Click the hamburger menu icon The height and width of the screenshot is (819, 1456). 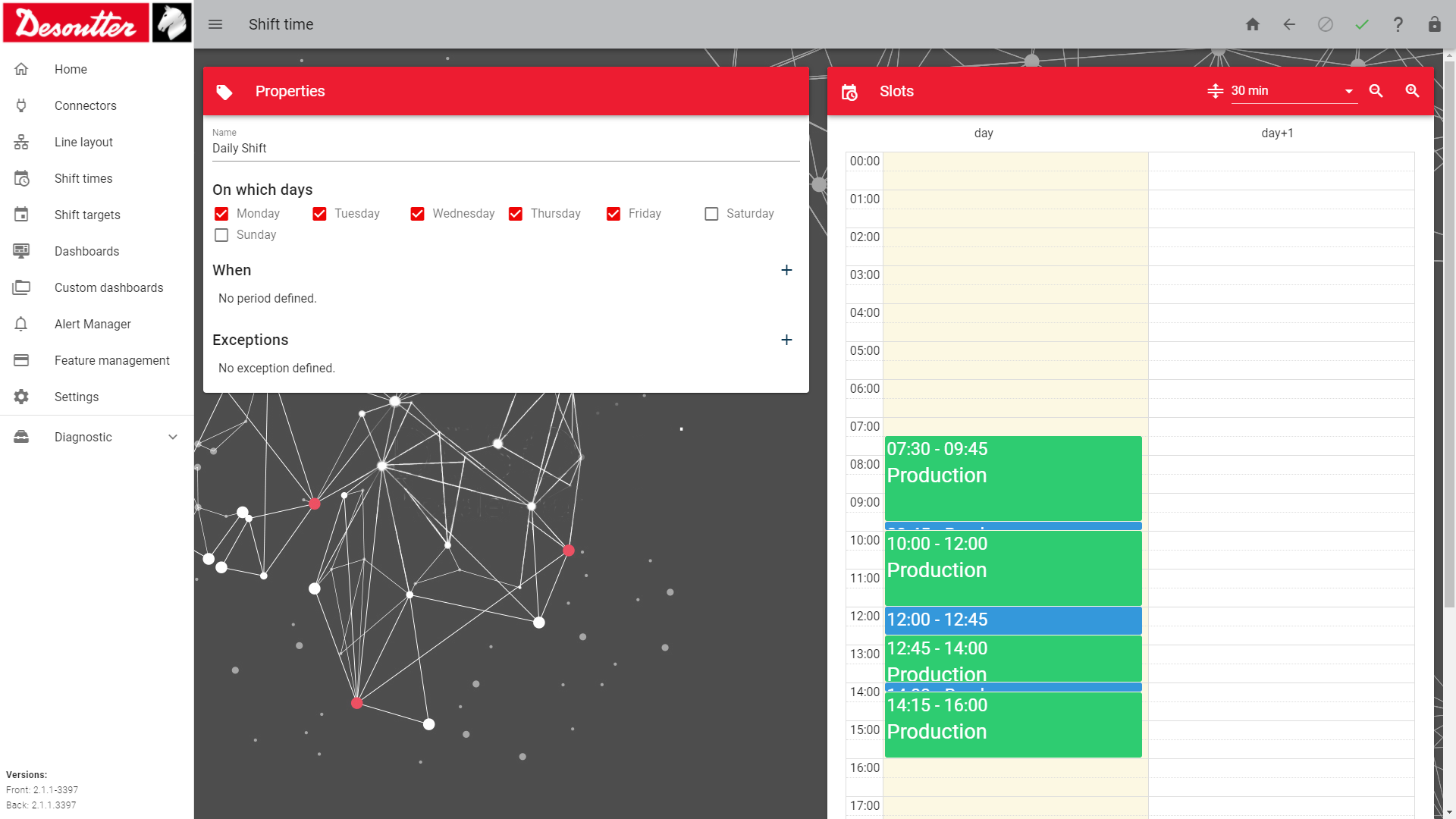pos(215,24)
